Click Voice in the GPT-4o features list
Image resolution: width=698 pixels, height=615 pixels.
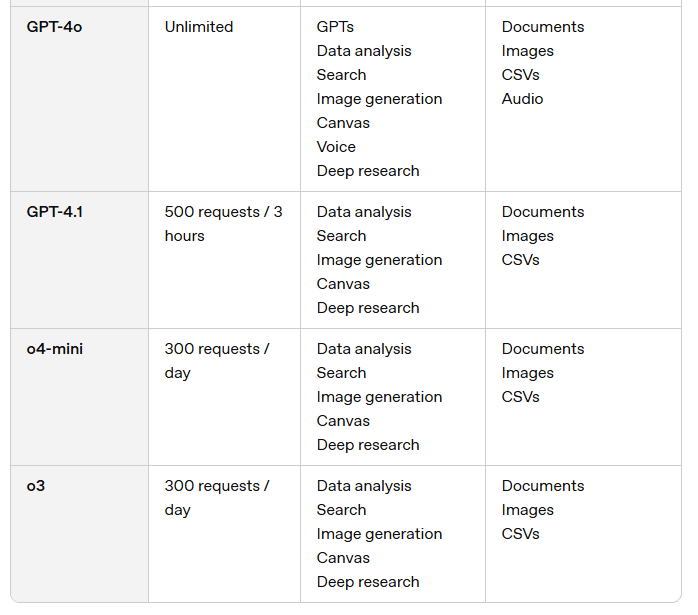click(x=336, y=147)
